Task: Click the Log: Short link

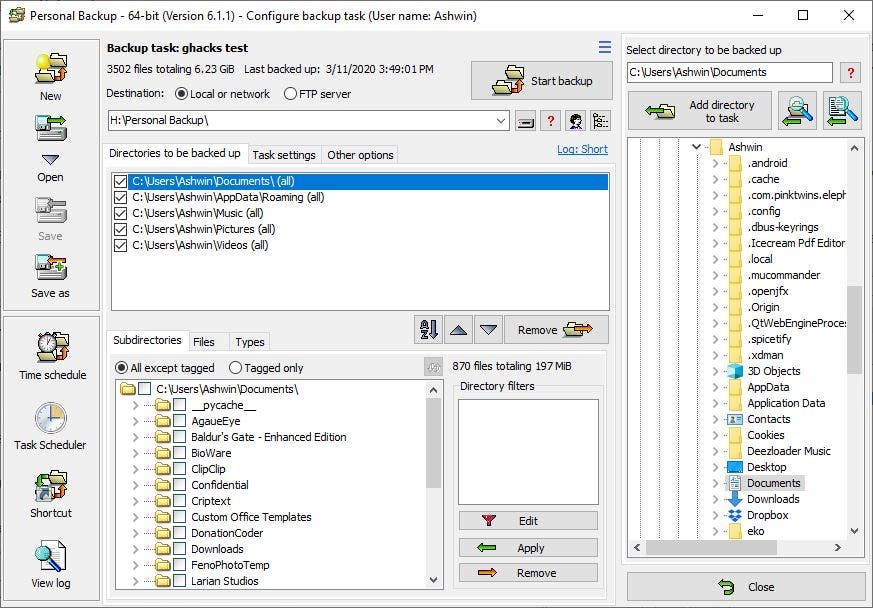Action: point(582,149)
